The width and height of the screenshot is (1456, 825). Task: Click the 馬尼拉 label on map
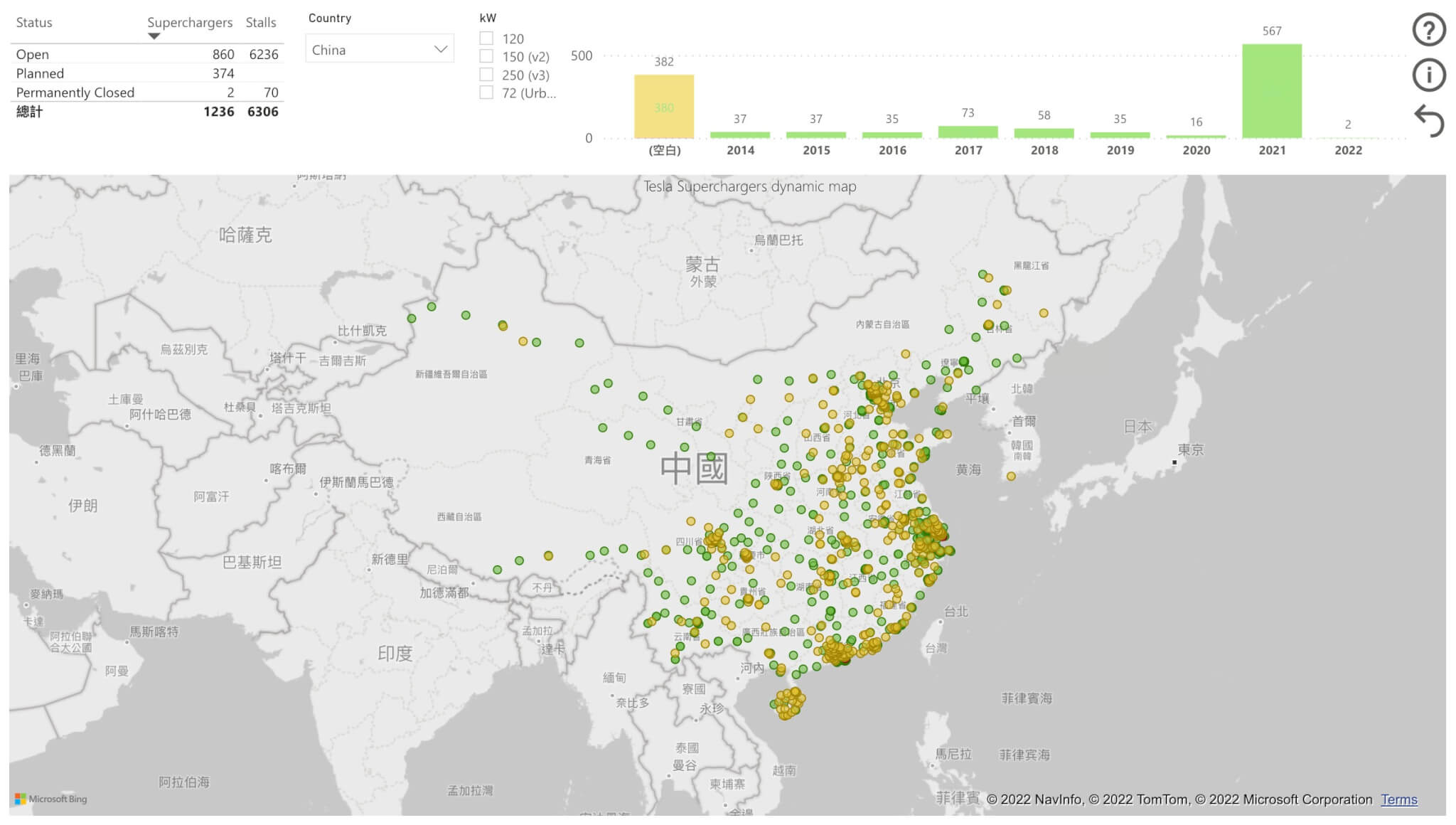coord(953,754)
